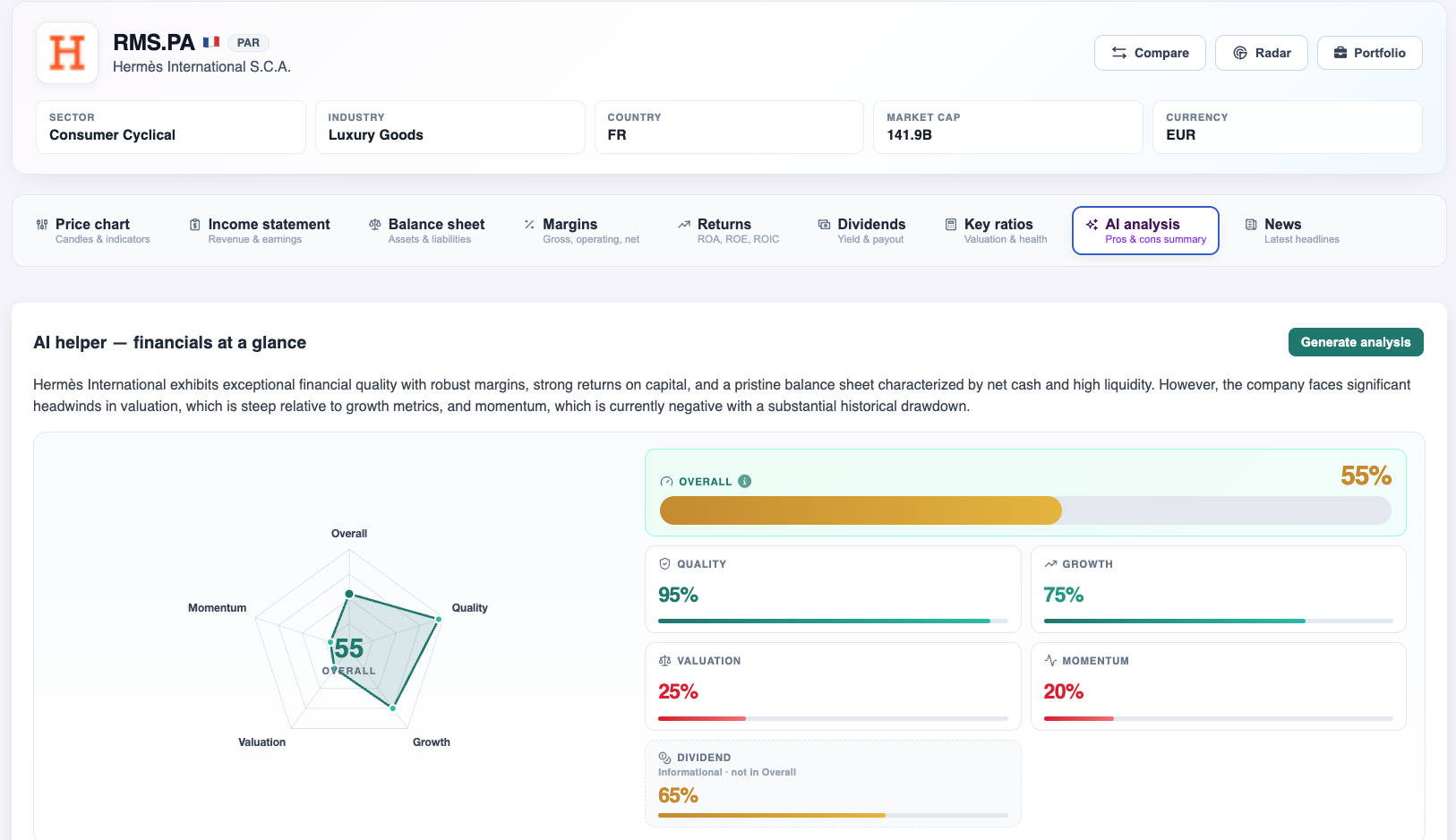Screen dimensions: 1456x840
Task: Go to the Key ratios tab
Action: tap(996, 231)
